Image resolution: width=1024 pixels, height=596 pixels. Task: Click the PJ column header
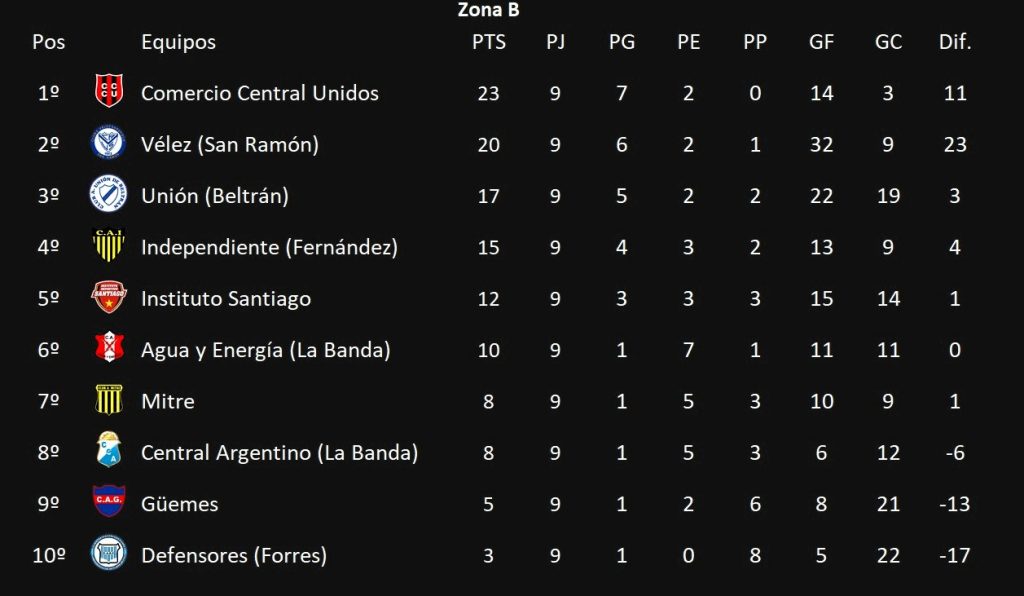555,42
